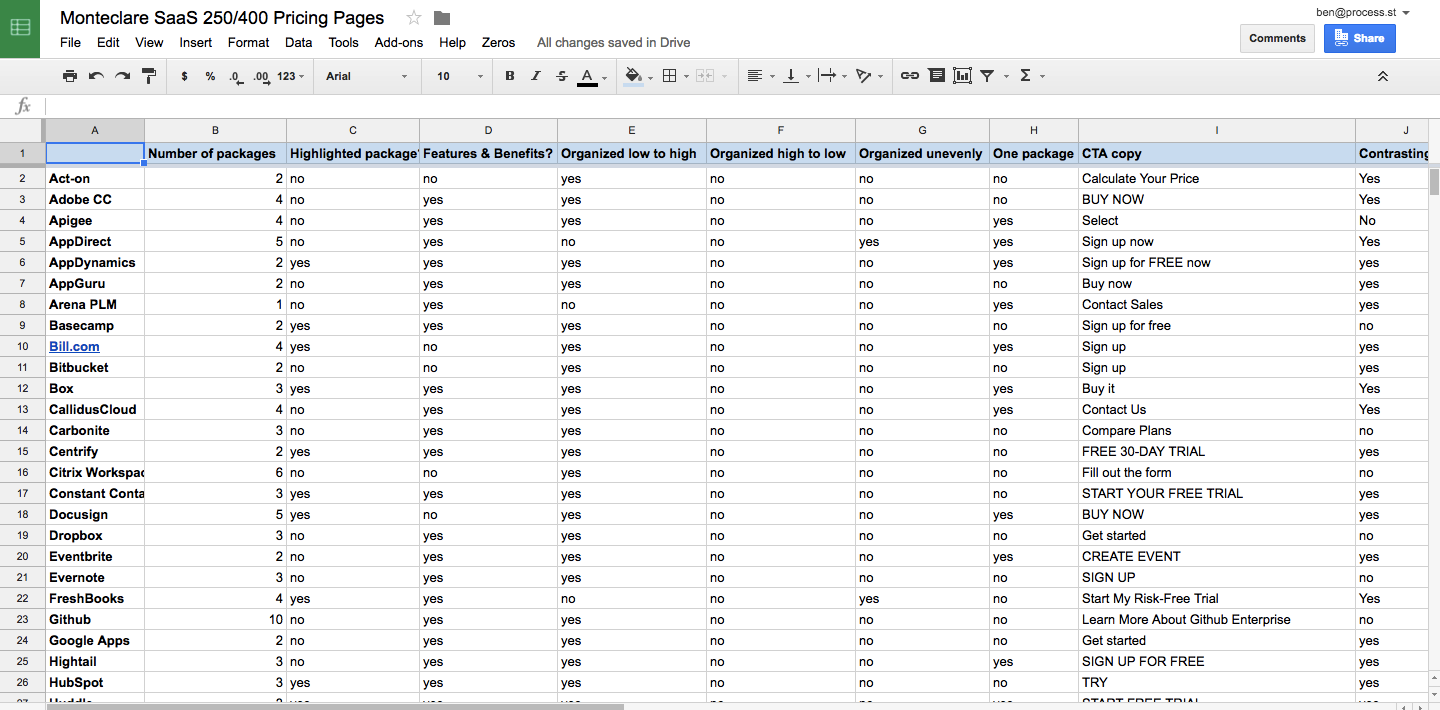Open the Edit menu
Viewport: 1440px width, 710px height.
tap(108, 43)
